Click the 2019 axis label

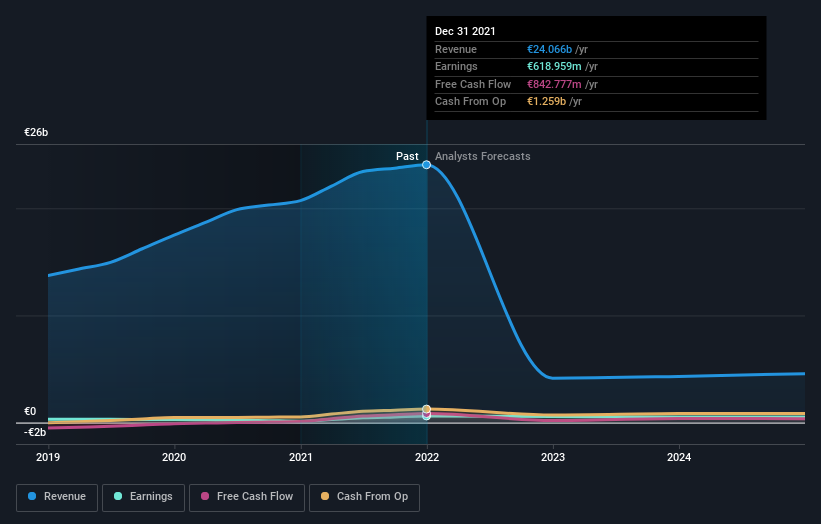[x=48, y=458]
